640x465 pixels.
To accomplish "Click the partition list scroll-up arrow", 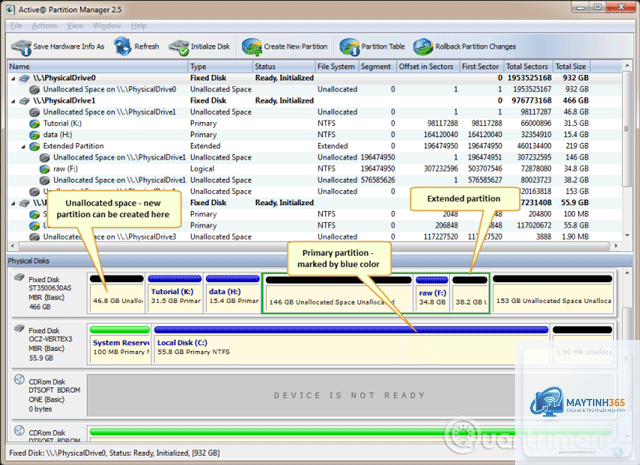I will [627, 65].
